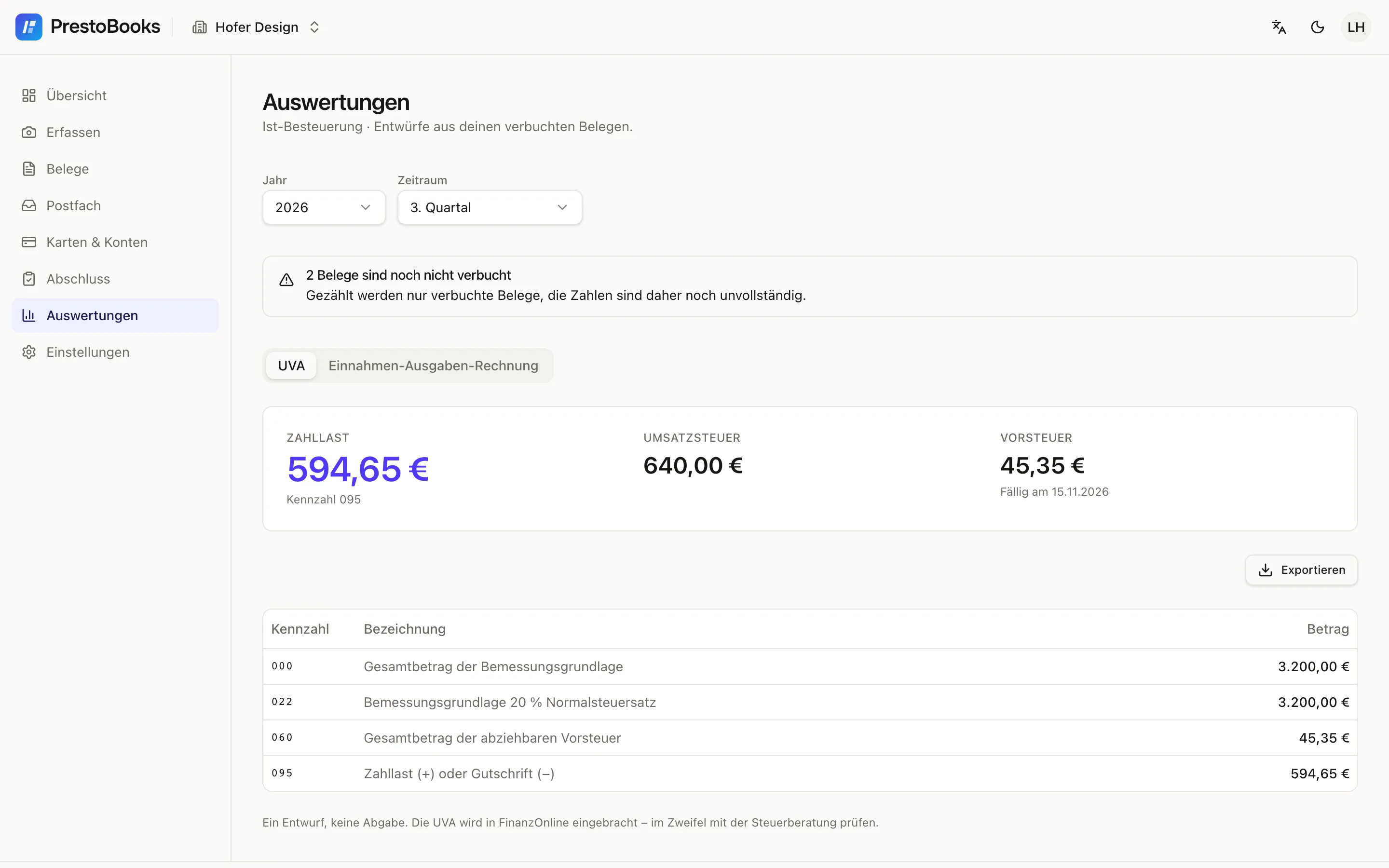Click the PrestoBooks logo icon
This screenshot has width=1389, height=868.
click(29, 27)
